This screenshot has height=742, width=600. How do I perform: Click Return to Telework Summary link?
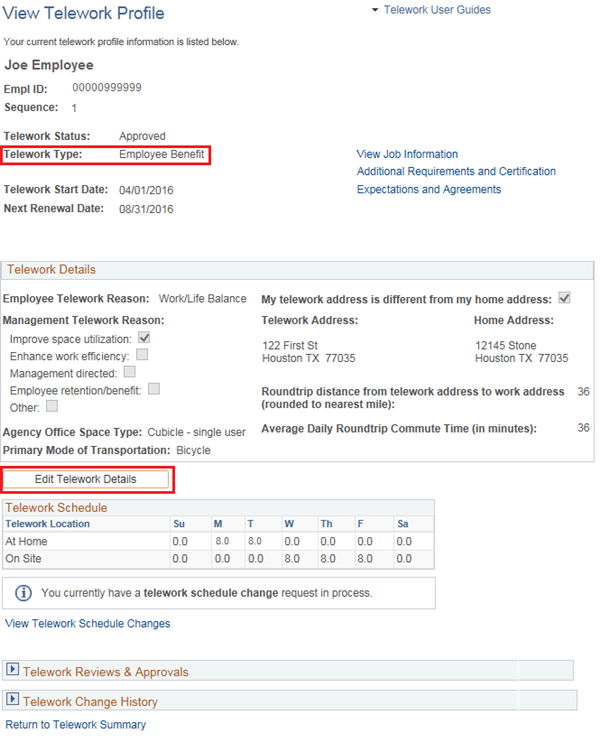(76, 724)
